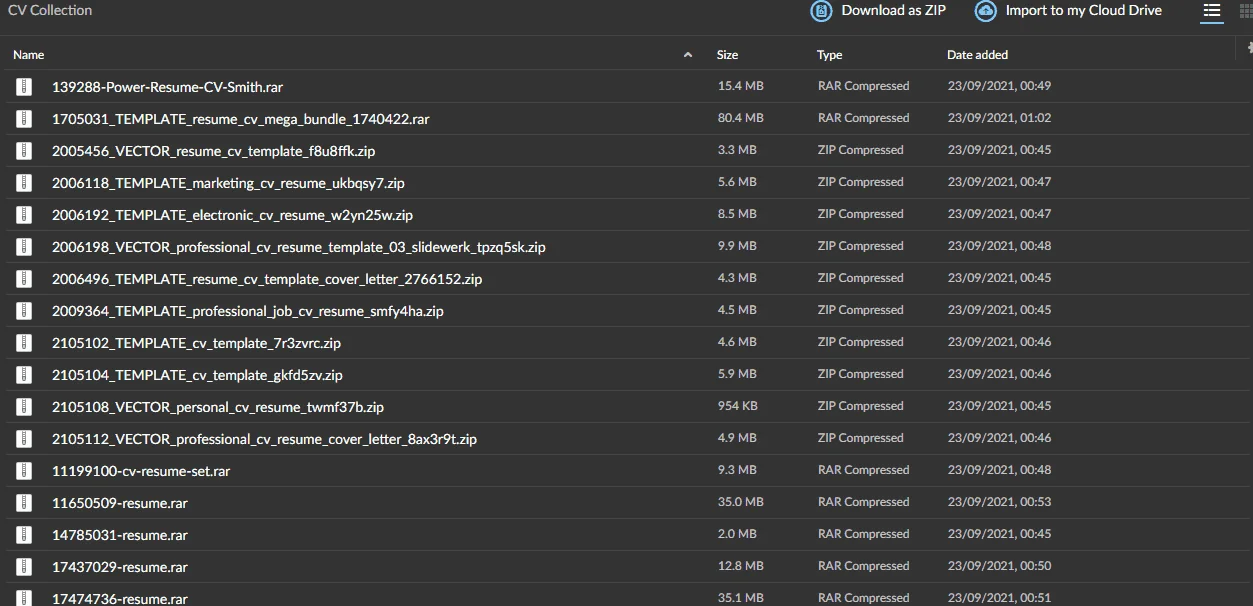The height and width of the screenshot is (606, 1253).
Task: Click the archive icon for 11650509-resume.rar
Action: pyautogui.click(x=24, y=503)
